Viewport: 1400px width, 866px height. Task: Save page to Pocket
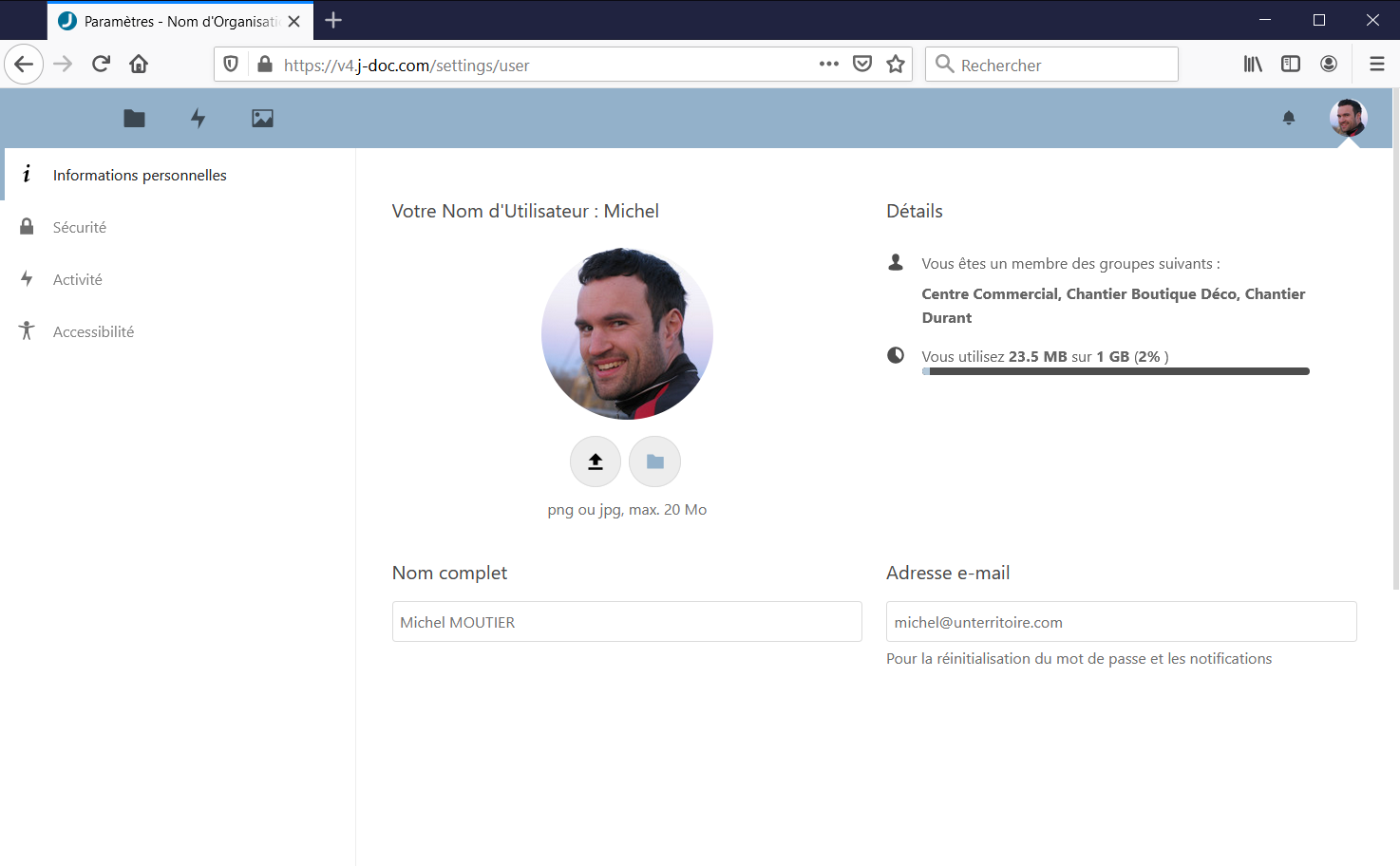click(x=862, y=65)
